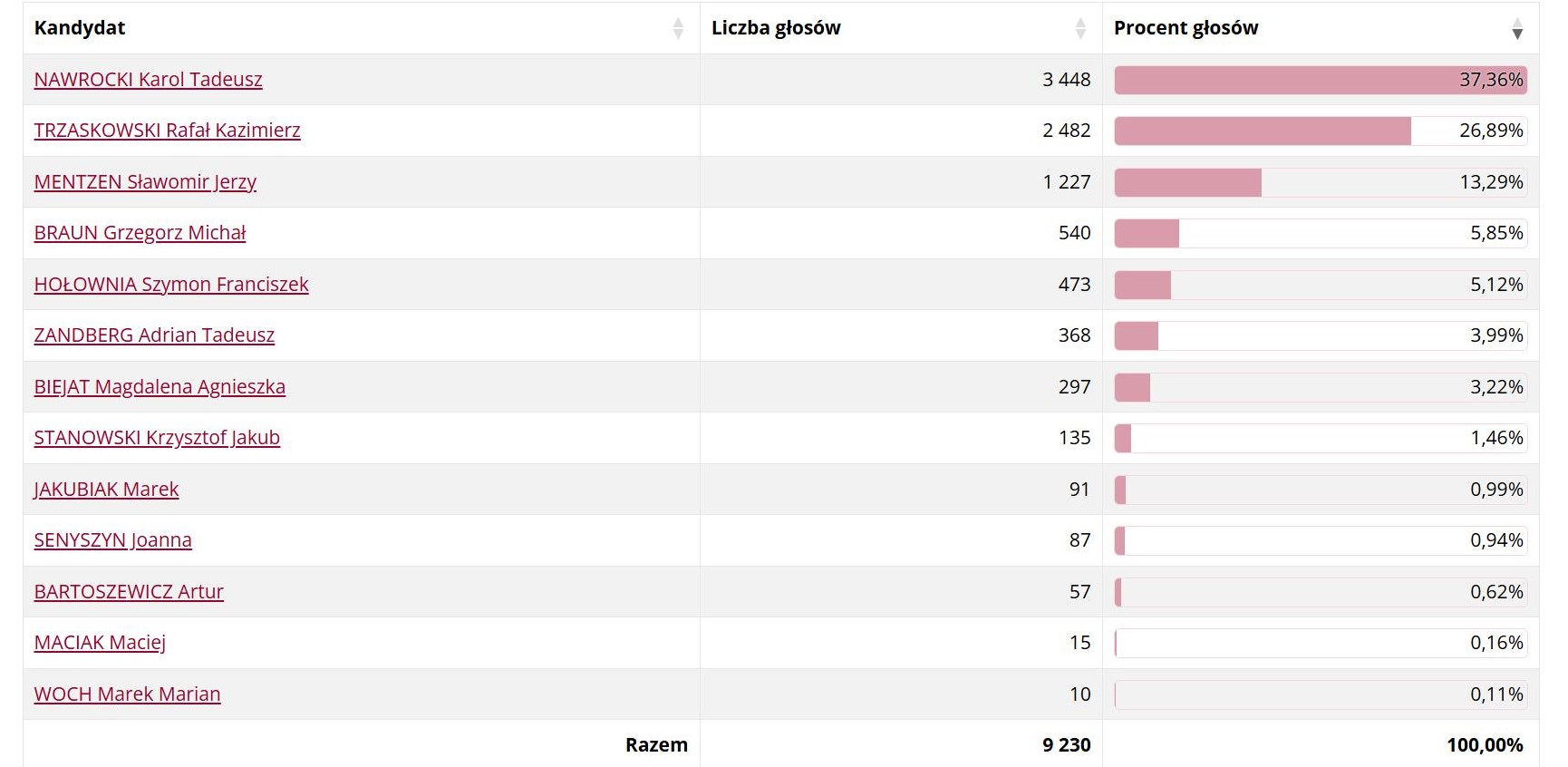Screen dimensions: 1568x767
Task: Sort by Procent głosów arrows icon
Action: 1517,28
